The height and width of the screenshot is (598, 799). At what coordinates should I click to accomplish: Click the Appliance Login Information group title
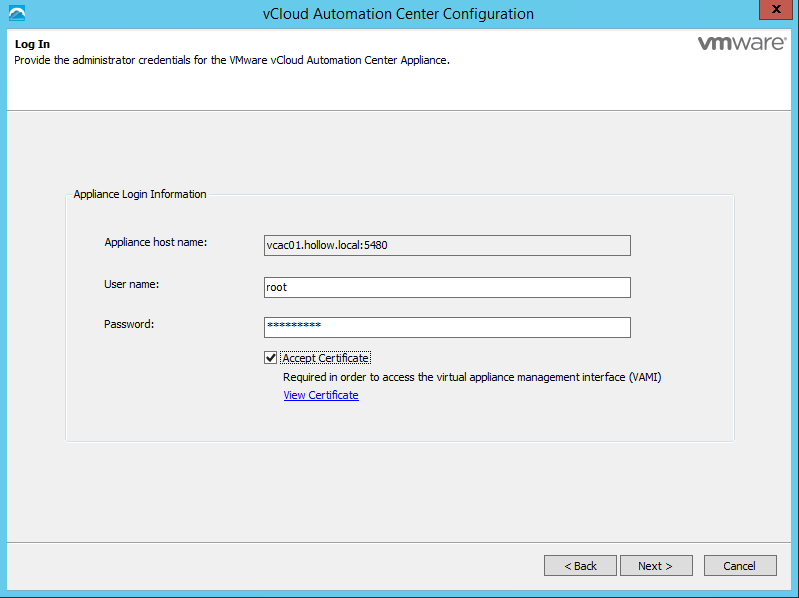(140, 194)
